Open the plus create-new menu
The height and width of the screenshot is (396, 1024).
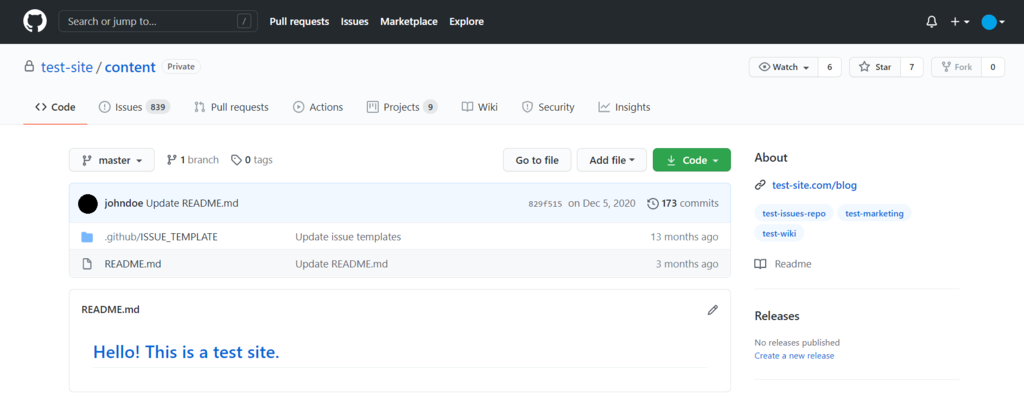[x=959, y=22]
